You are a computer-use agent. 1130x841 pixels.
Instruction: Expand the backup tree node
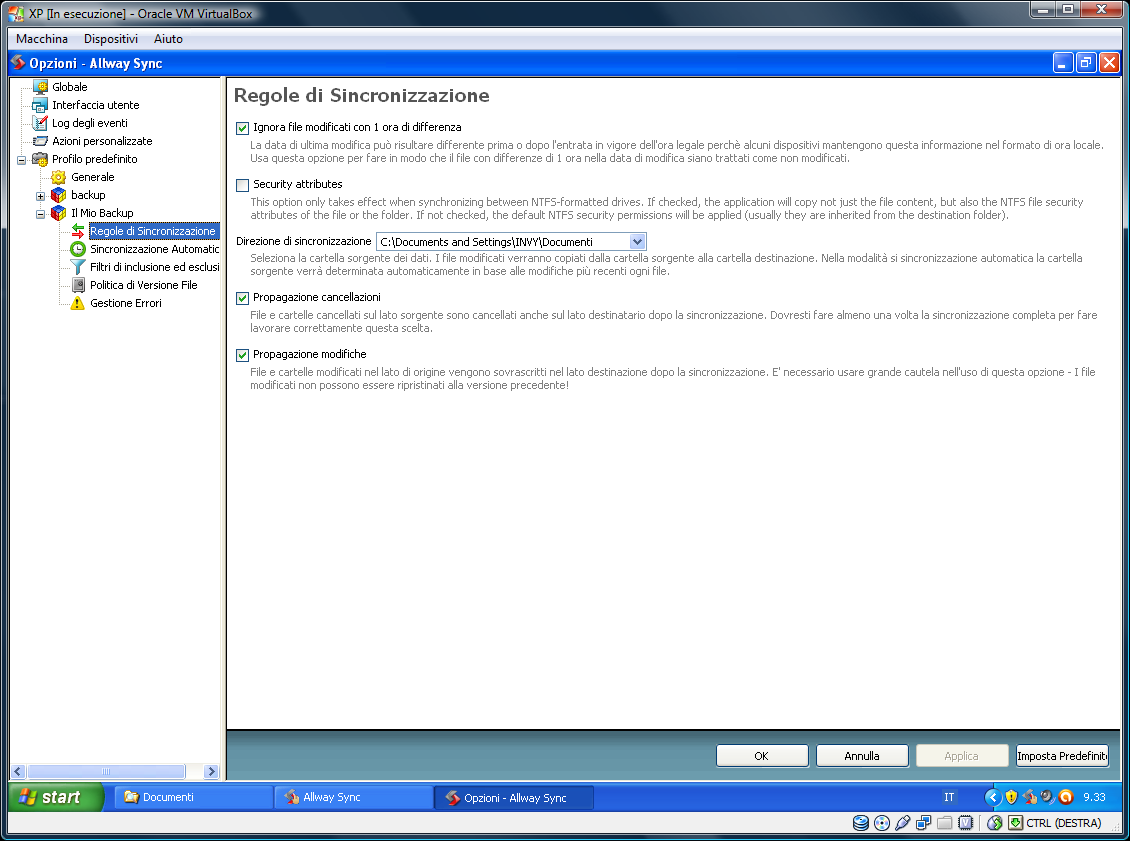40,196
